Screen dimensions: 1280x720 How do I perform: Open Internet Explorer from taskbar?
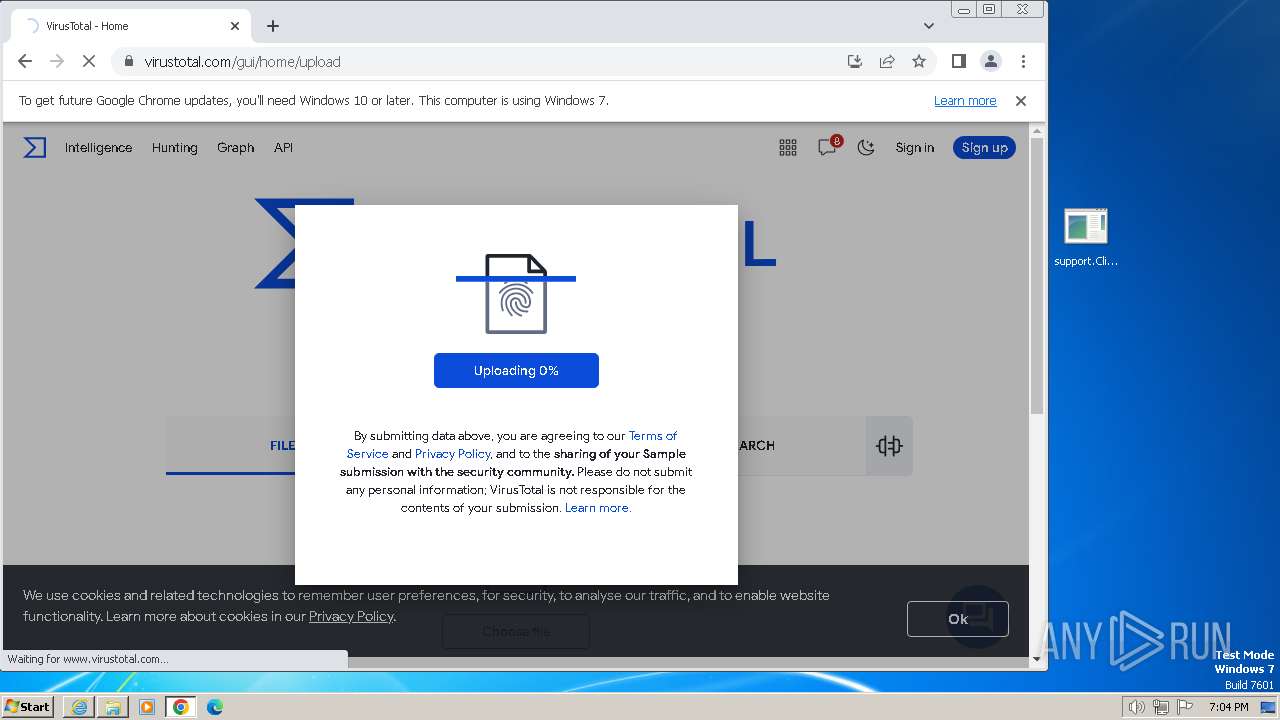click(x=79, y=707)
